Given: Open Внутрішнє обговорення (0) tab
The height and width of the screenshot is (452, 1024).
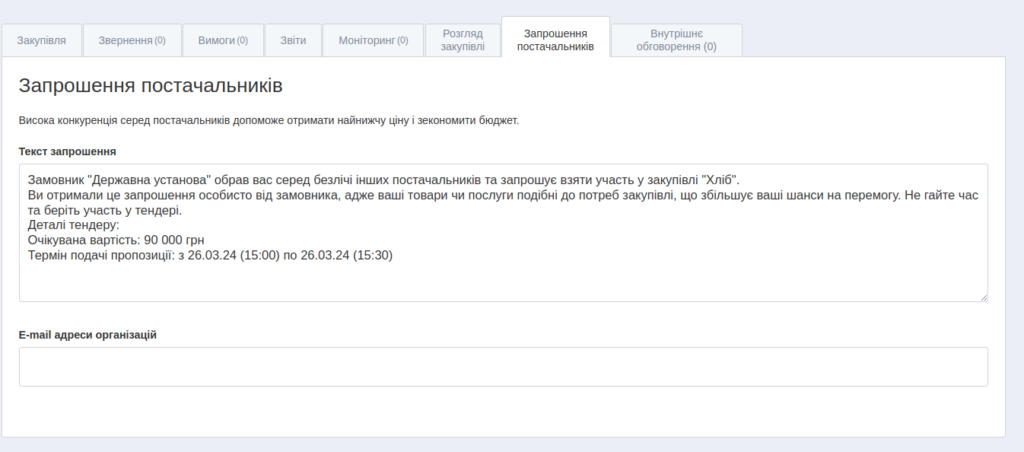Looking at the screenshot, I should click(676, 40).
